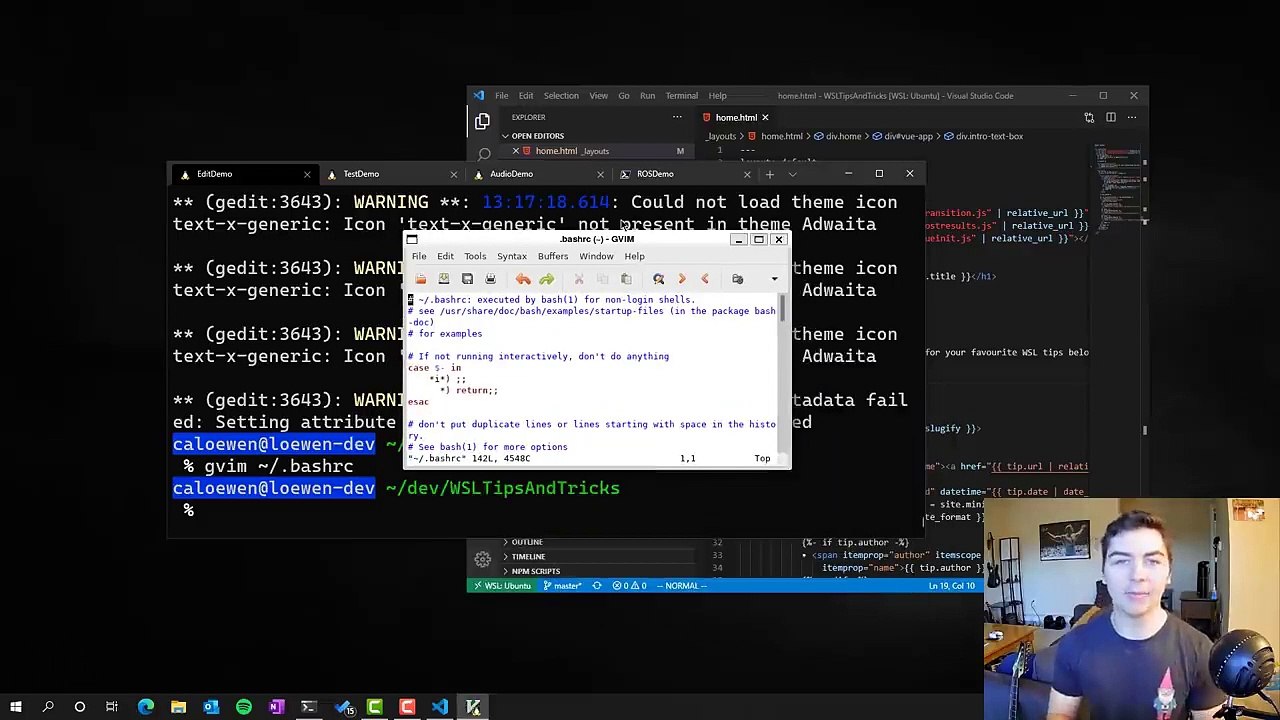Open the Syntax menu in GVIM
1280x720 pixels.
pyautogui.click(x=512, y=256)
